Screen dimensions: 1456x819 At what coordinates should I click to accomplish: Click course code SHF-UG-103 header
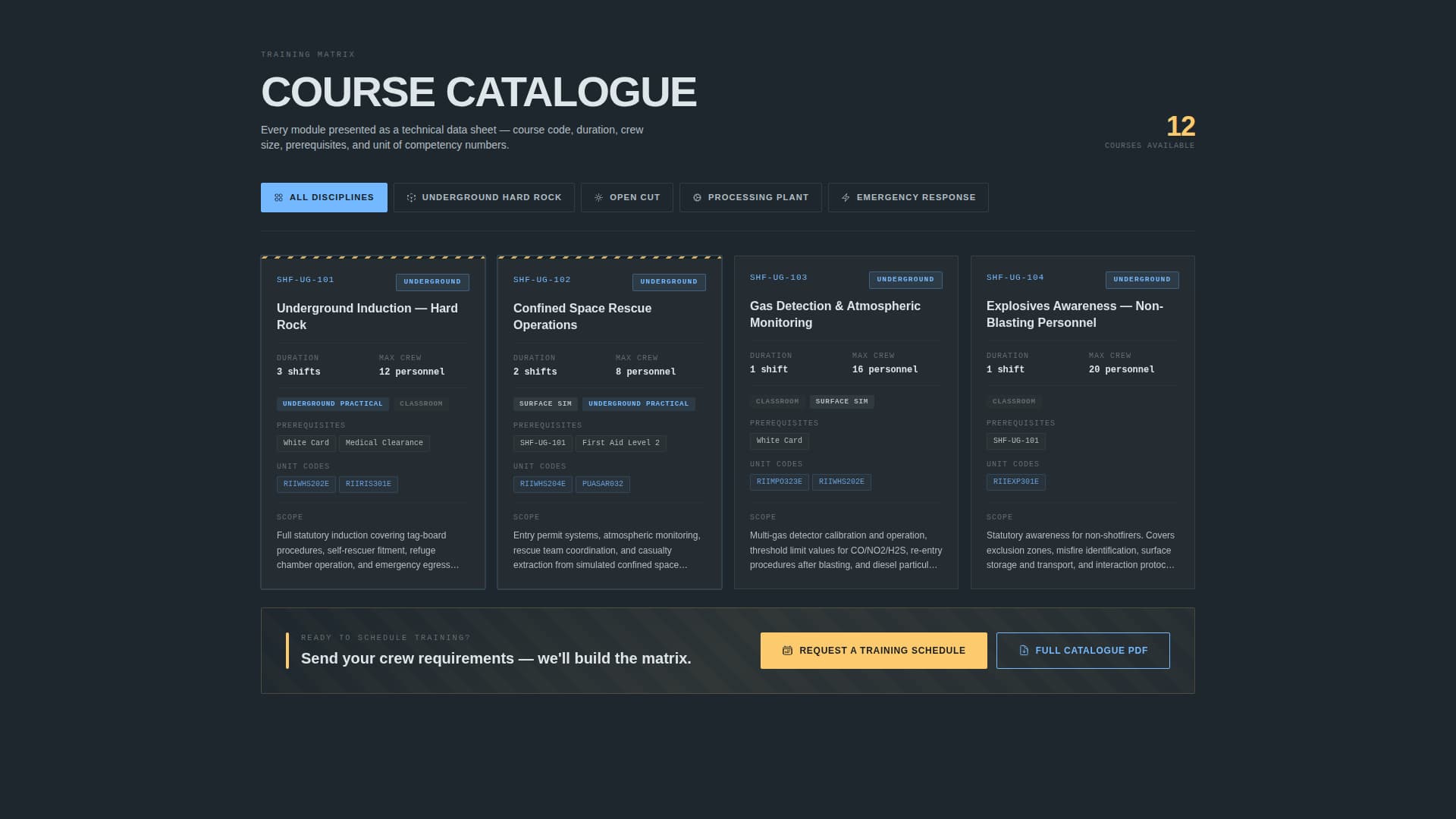click(779, 278)
